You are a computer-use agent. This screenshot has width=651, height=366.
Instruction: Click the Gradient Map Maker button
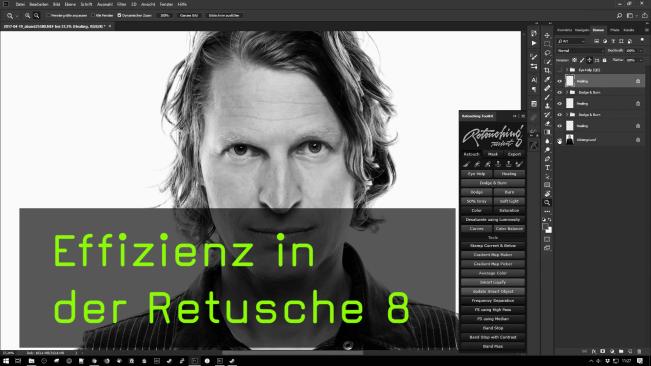tap(493, 255)
